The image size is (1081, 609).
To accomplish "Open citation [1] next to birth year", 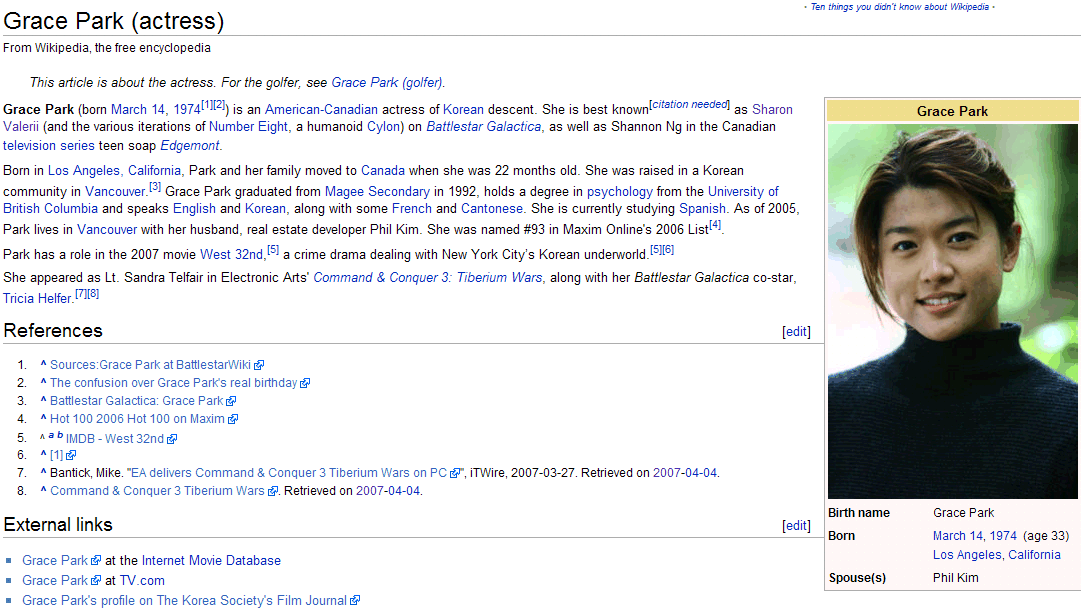I will coord(207,105).
